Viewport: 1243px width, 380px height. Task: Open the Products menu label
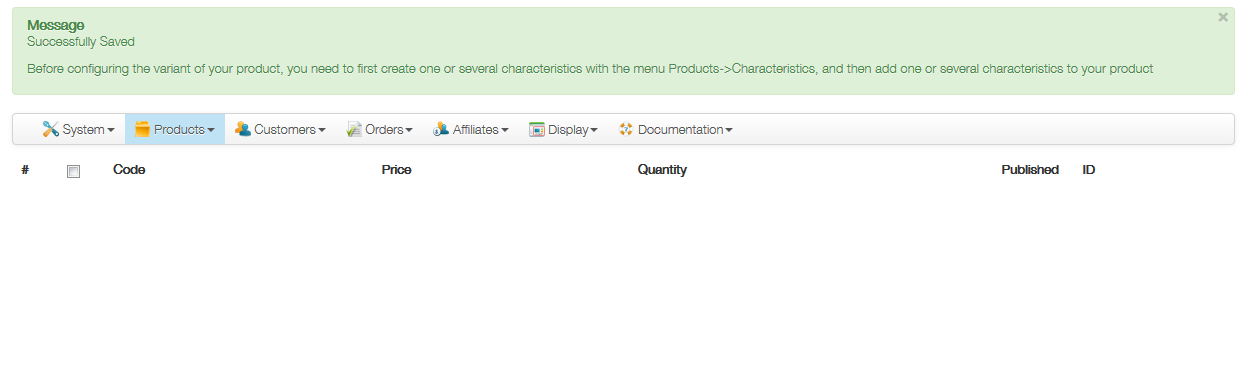[179, 129]
